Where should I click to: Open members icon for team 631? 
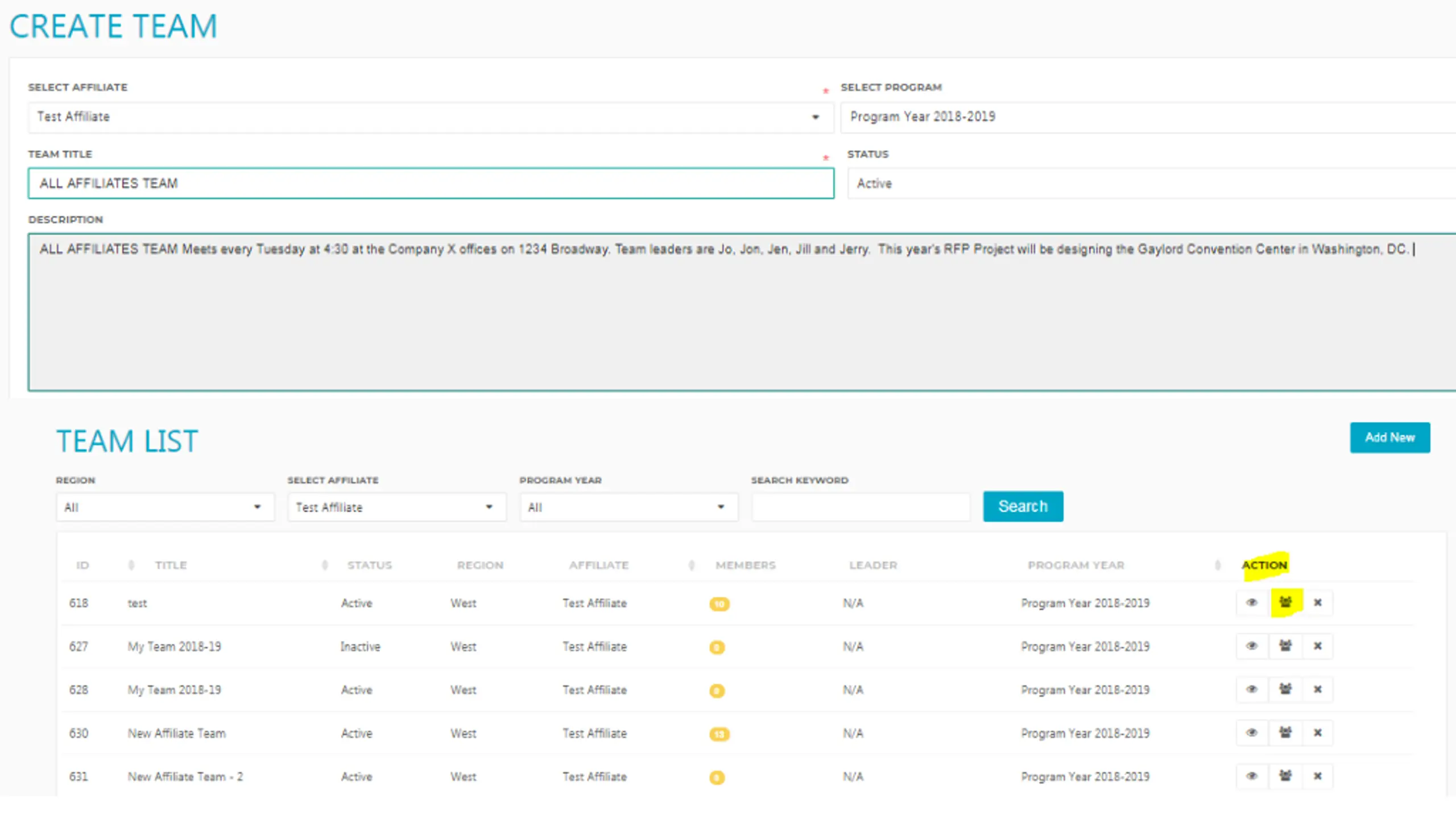click(1285, 776)
